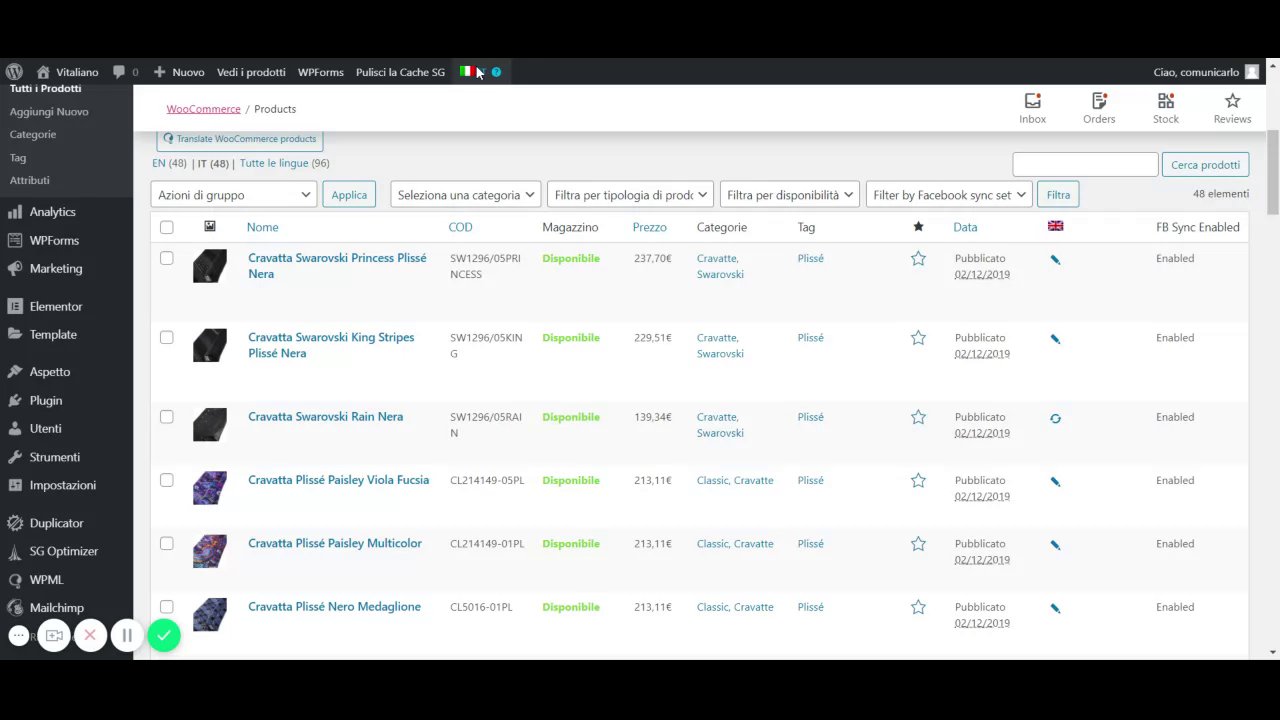
Task: Open the Seleziona una categoria dropdown
Action: pos(465,195)
